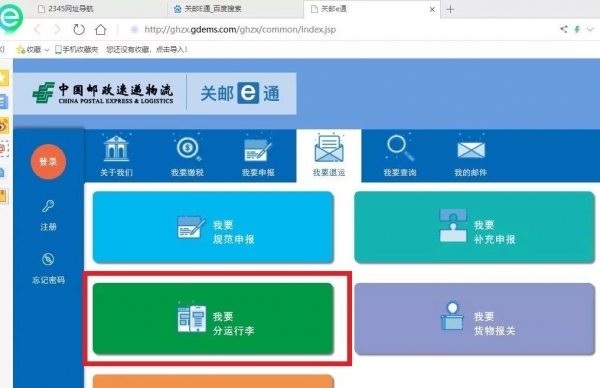
Task: Open the 我要分运行李 green tile
Action: (213, 319)
